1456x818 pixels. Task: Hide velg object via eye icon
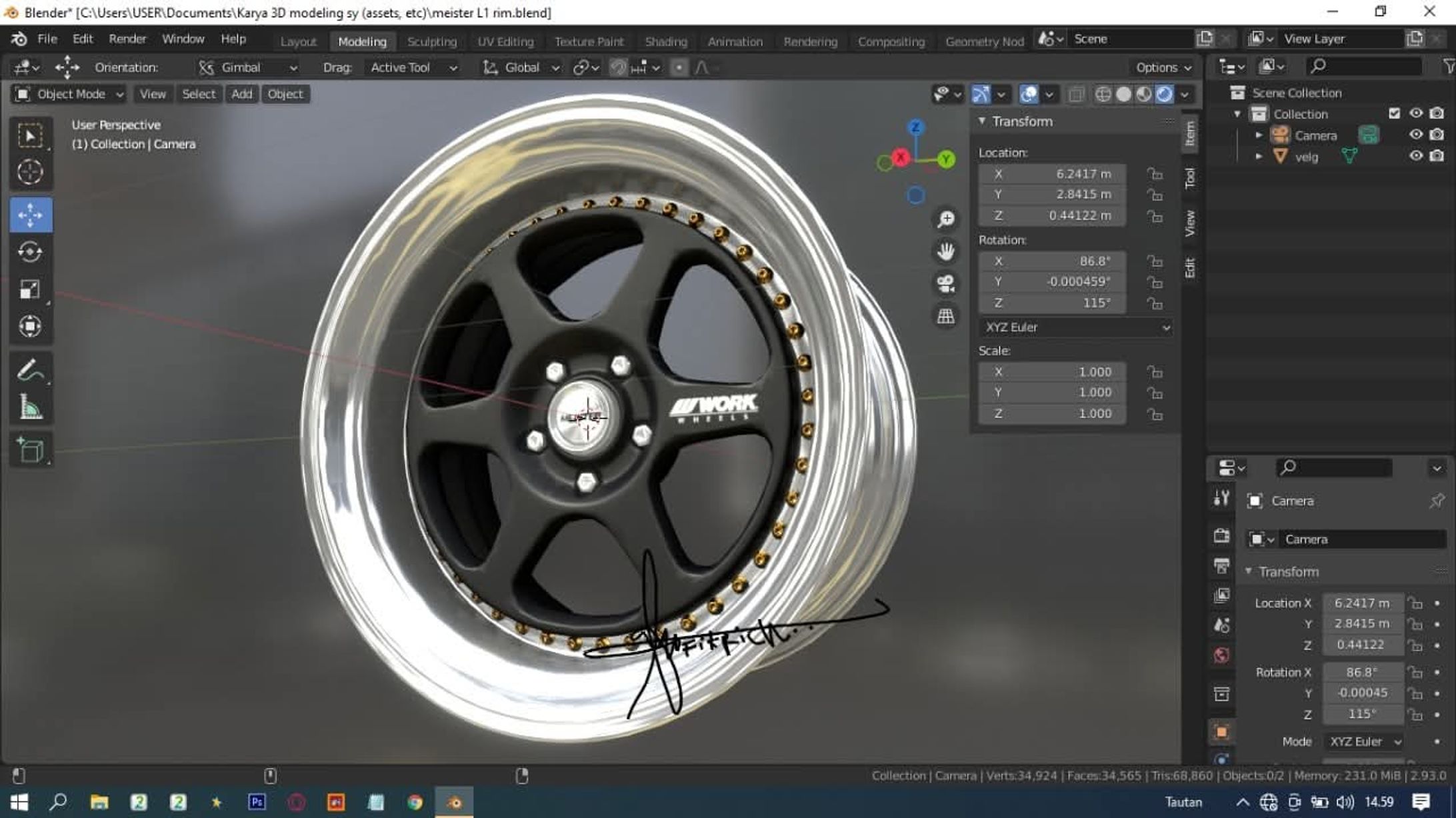tap(1415, 156)
